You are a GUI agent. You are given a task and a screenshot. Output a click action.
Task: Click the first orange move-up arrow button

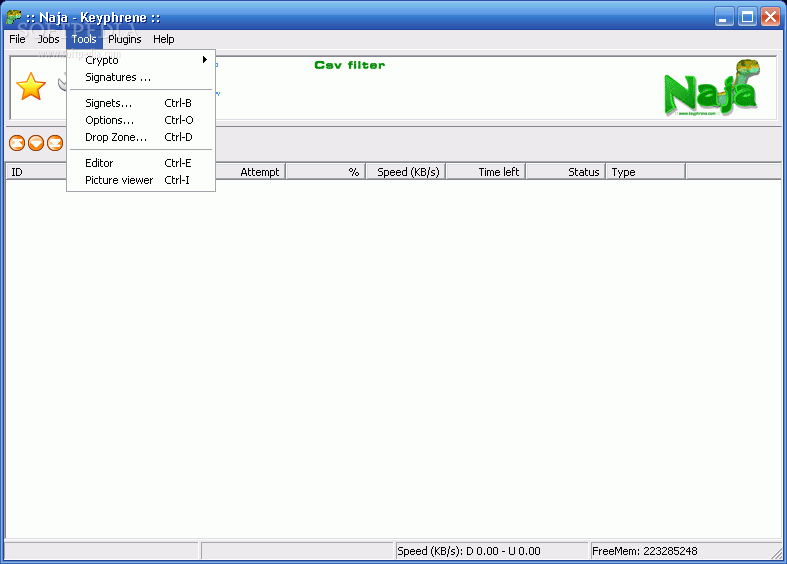[x=17, y=144]
